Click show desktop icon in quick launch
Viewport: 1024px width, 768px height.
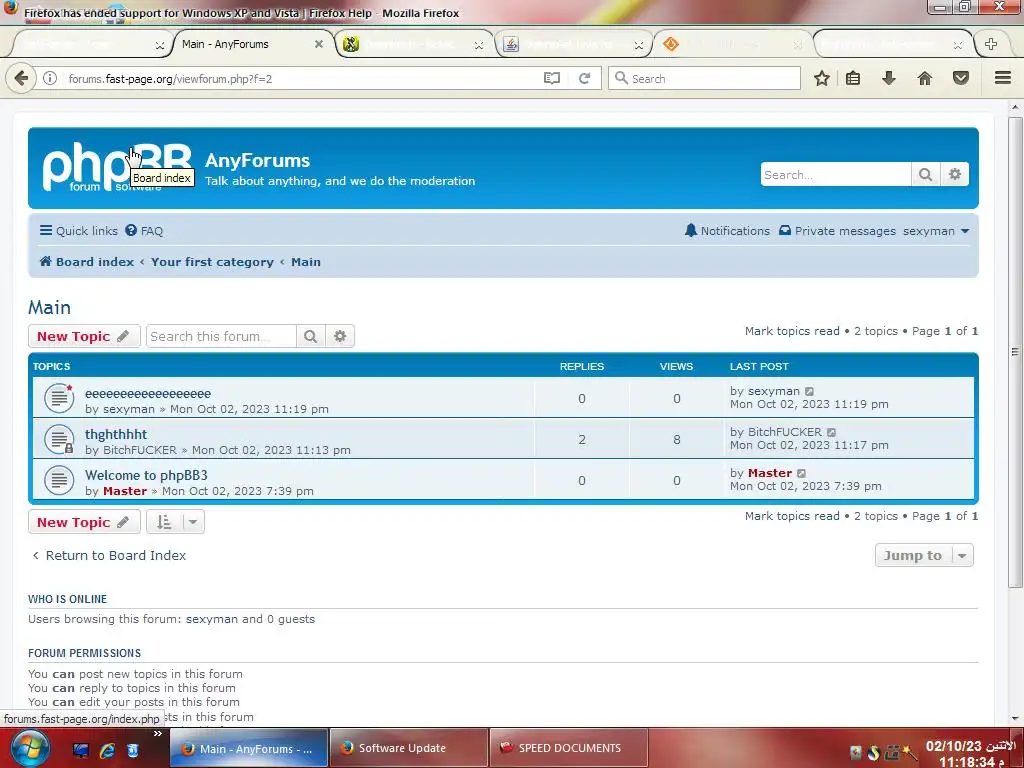pyautogui.click(x=81, y=750)
